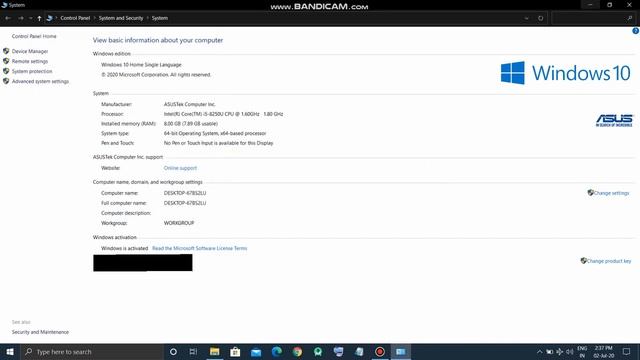Click shield icon beside Advanced system settings
The width and height of the screenshot is (640, 360).
click(x=6, y=81)
